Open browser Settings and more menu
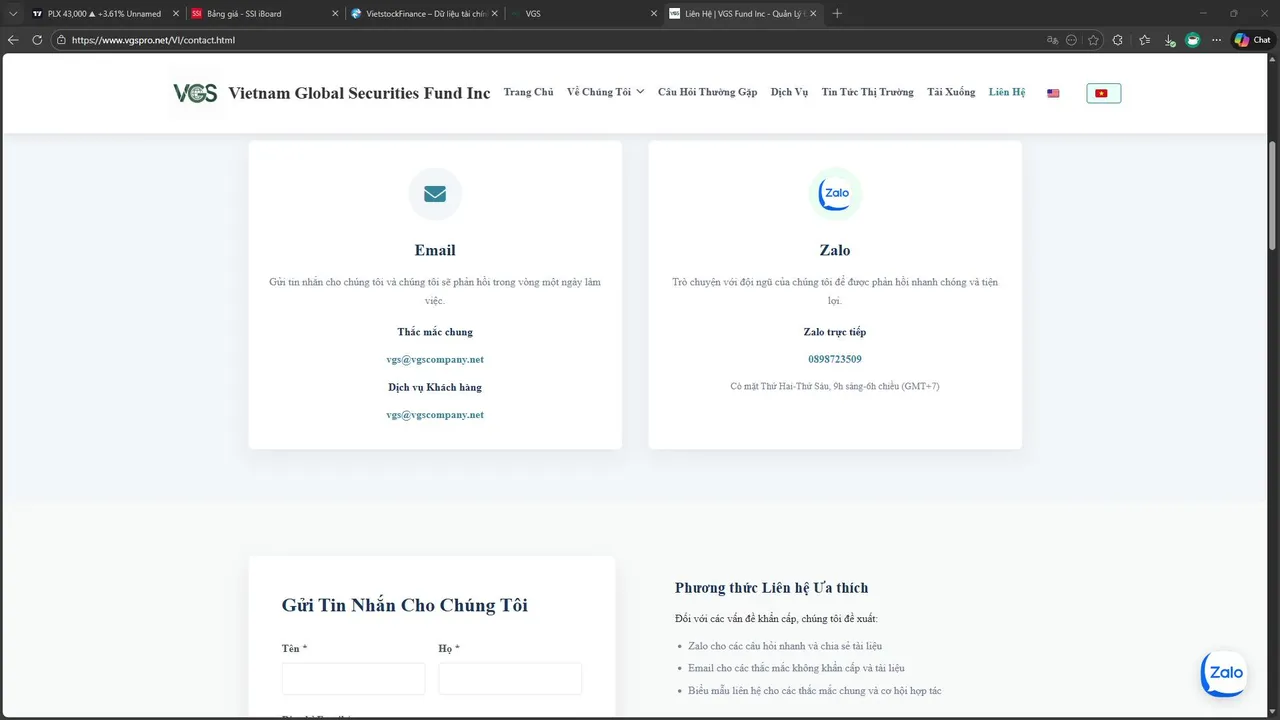This screenshot has height=720, width=1280. [x=1217, y=40]
